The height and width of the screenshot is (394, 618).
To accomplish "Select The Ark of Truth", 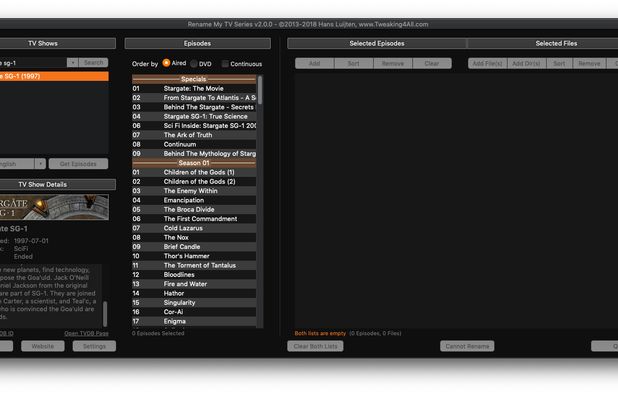I will click(x=194, y=135).
